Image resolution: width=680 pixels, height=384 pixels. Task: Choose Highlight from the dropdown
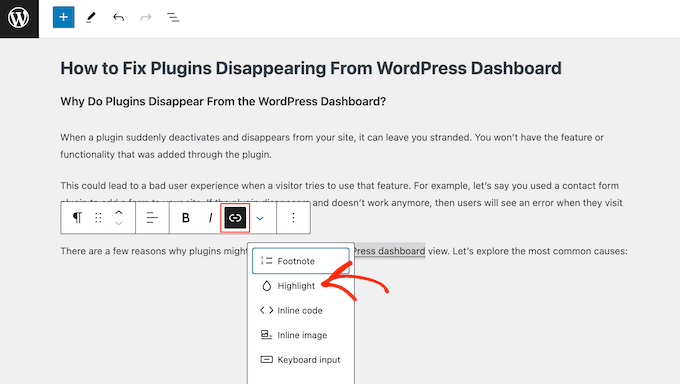coord(301,286)
